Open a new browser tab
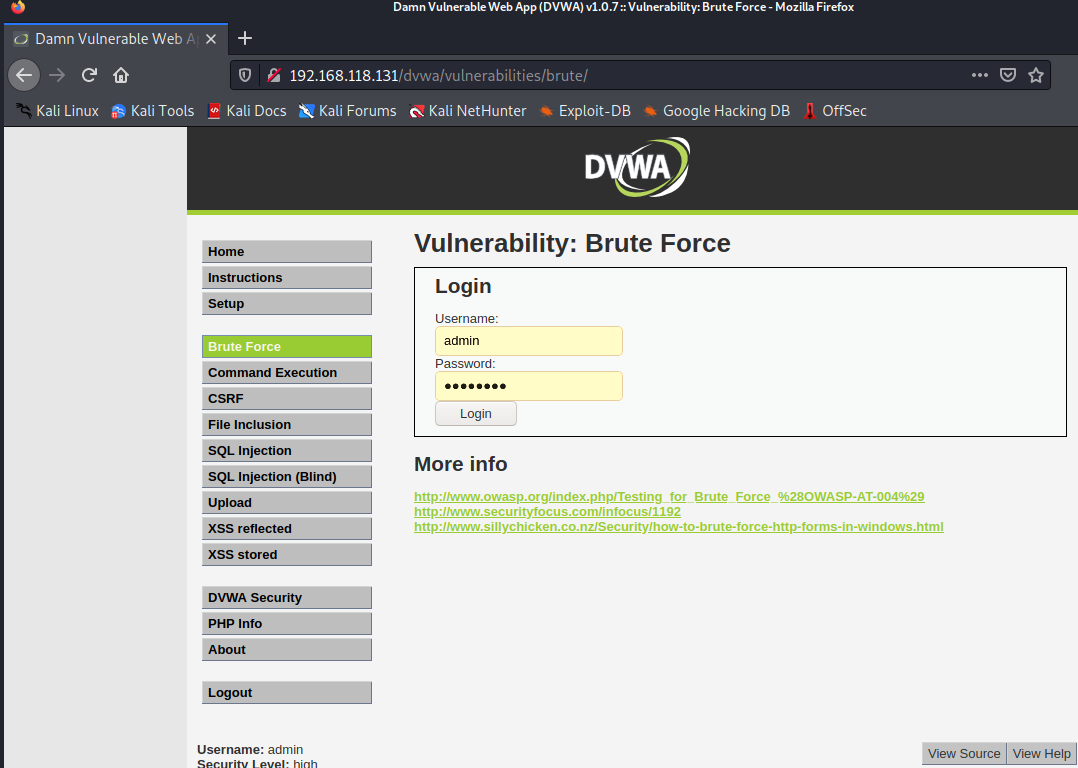 (245, 39)
